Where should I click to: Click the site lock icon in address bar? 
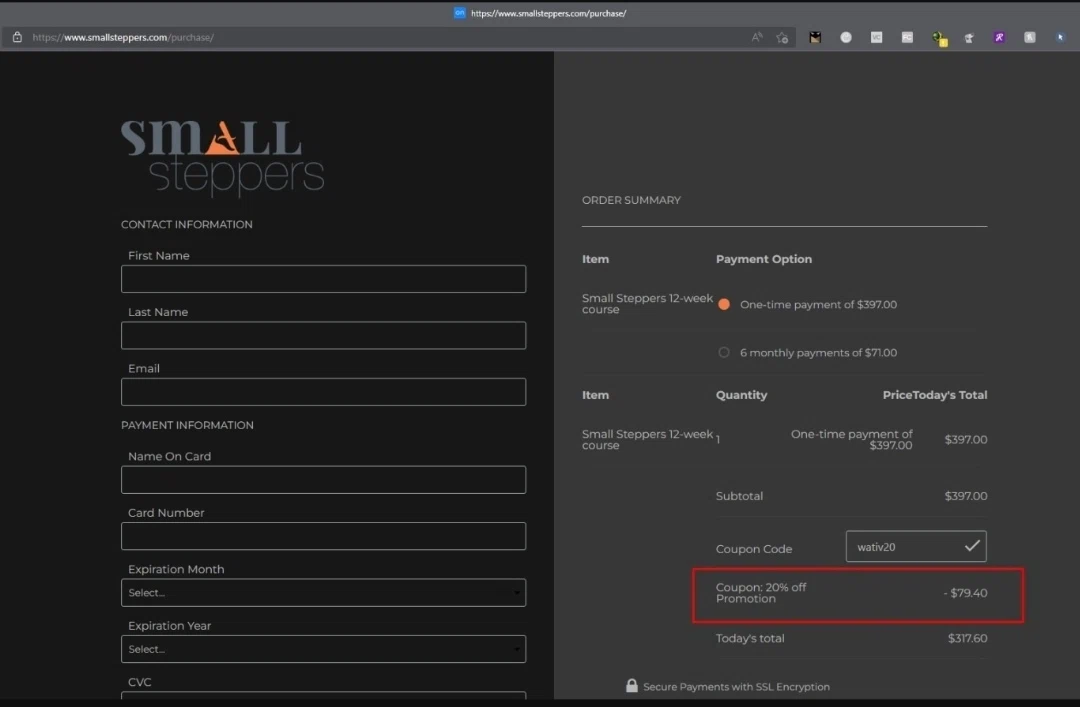click(x=17, y=37)
